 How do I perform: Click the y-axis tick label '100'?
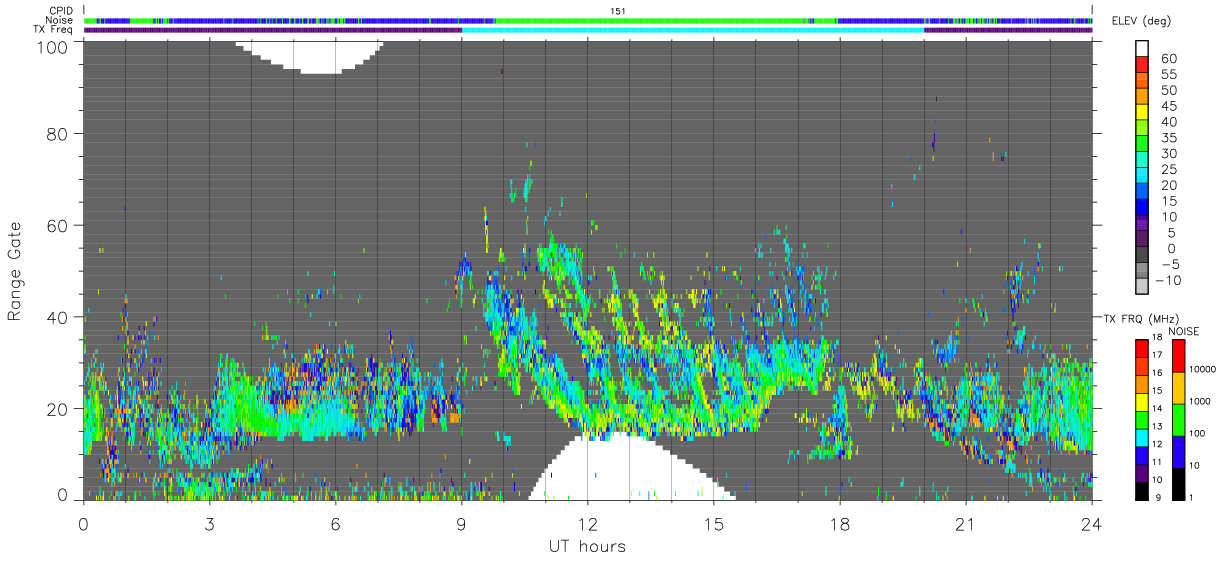52,46
